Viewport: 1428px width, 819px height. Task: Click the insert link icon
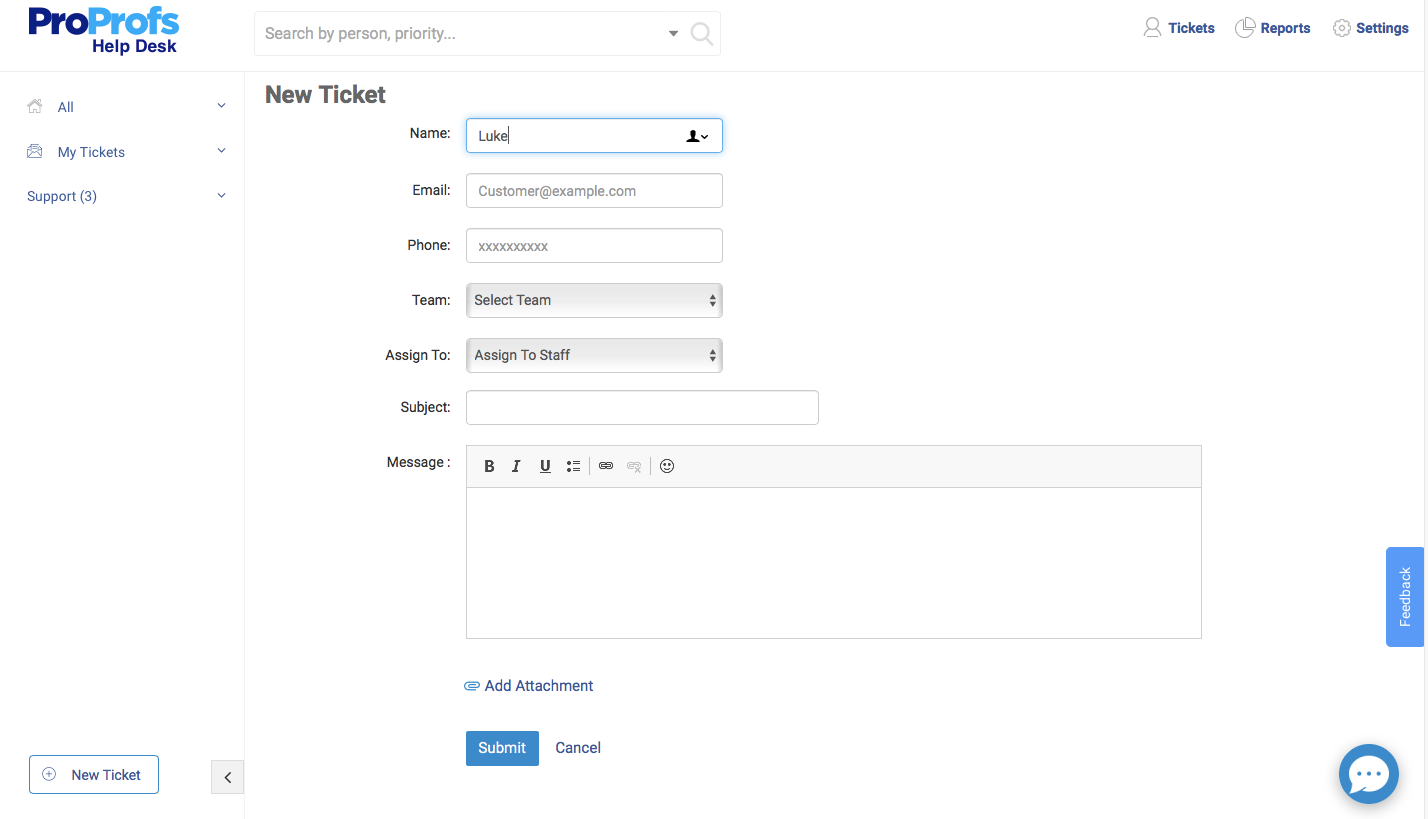[606, 466]
